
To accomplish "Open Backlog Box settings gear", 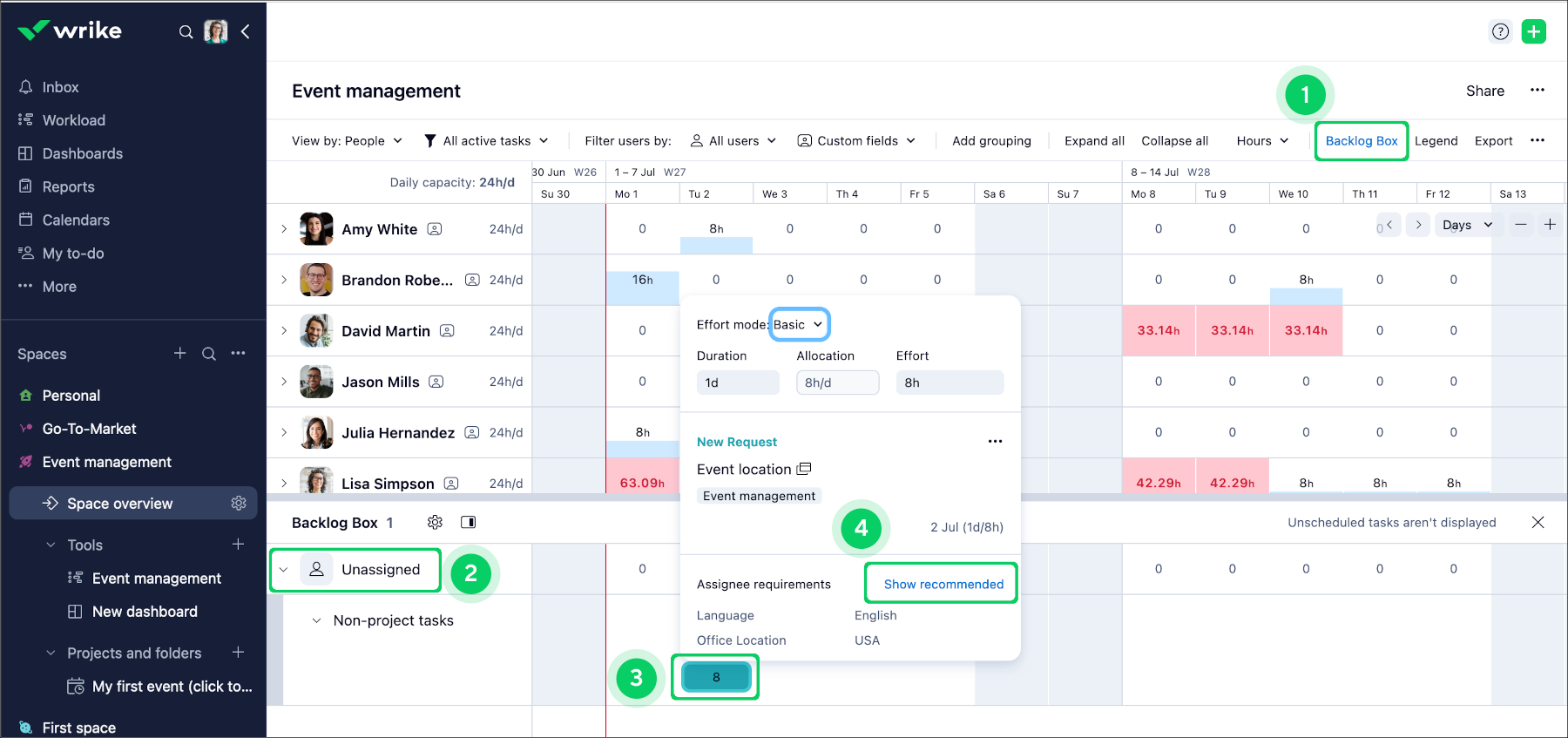I will tap(435, 522).
